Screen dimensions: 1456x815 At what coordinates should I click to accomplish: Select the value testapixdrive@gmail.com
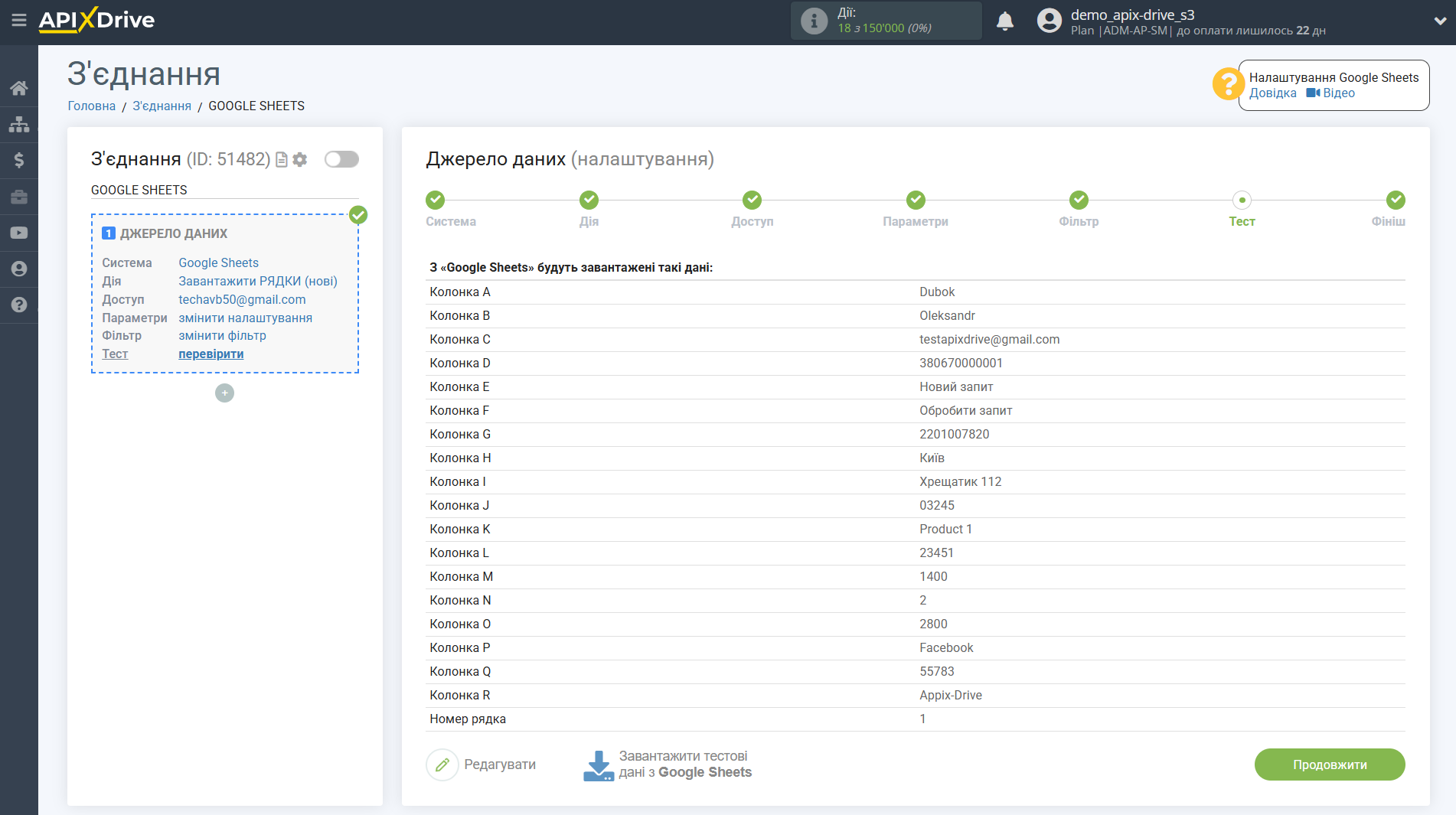coord(990,339)
